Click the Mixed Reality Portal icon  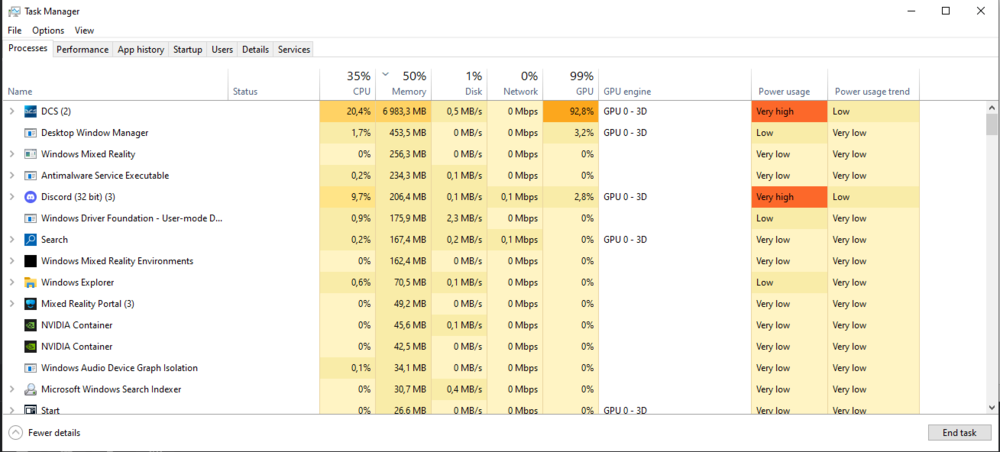[x=30, y=304]
